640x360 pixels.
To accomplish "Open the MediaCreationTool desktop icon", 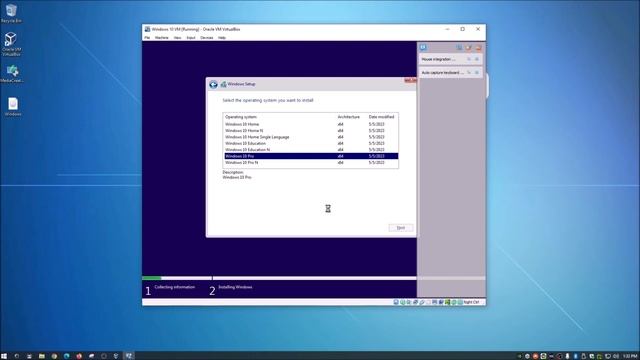I will coord(12,73).
